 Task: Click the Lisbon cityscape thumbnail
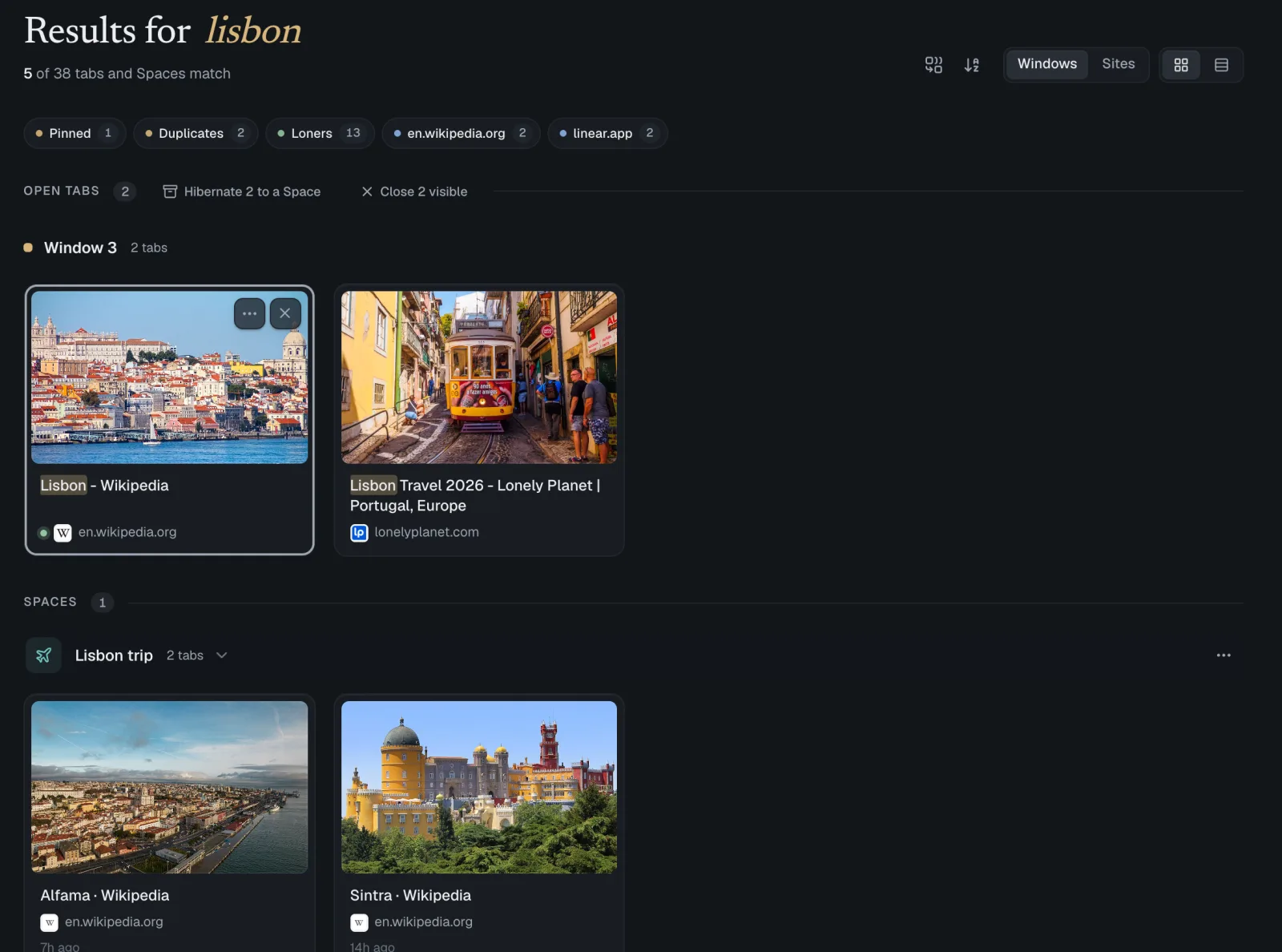pos(169,377)
